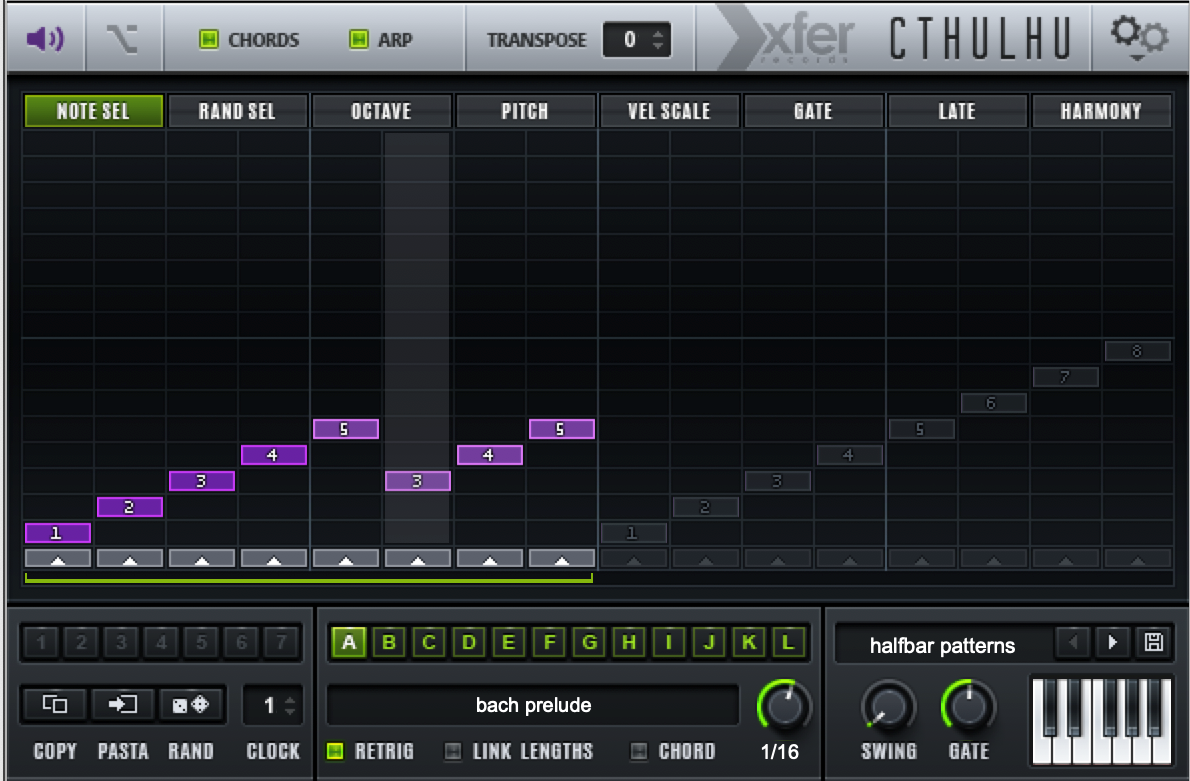Screen dimensions: 1190x781
Task: Select pattern slot K
Action: pyautogui.click(x=749, y=642)
